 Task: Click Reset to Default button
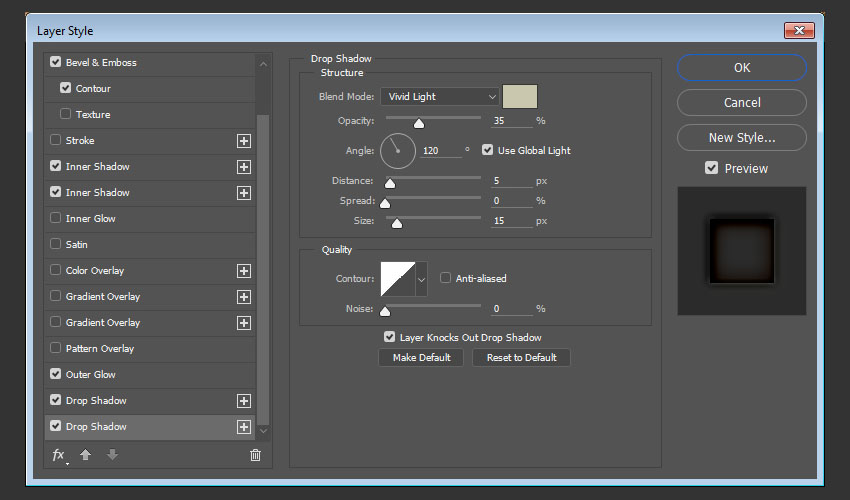(521, 358)
